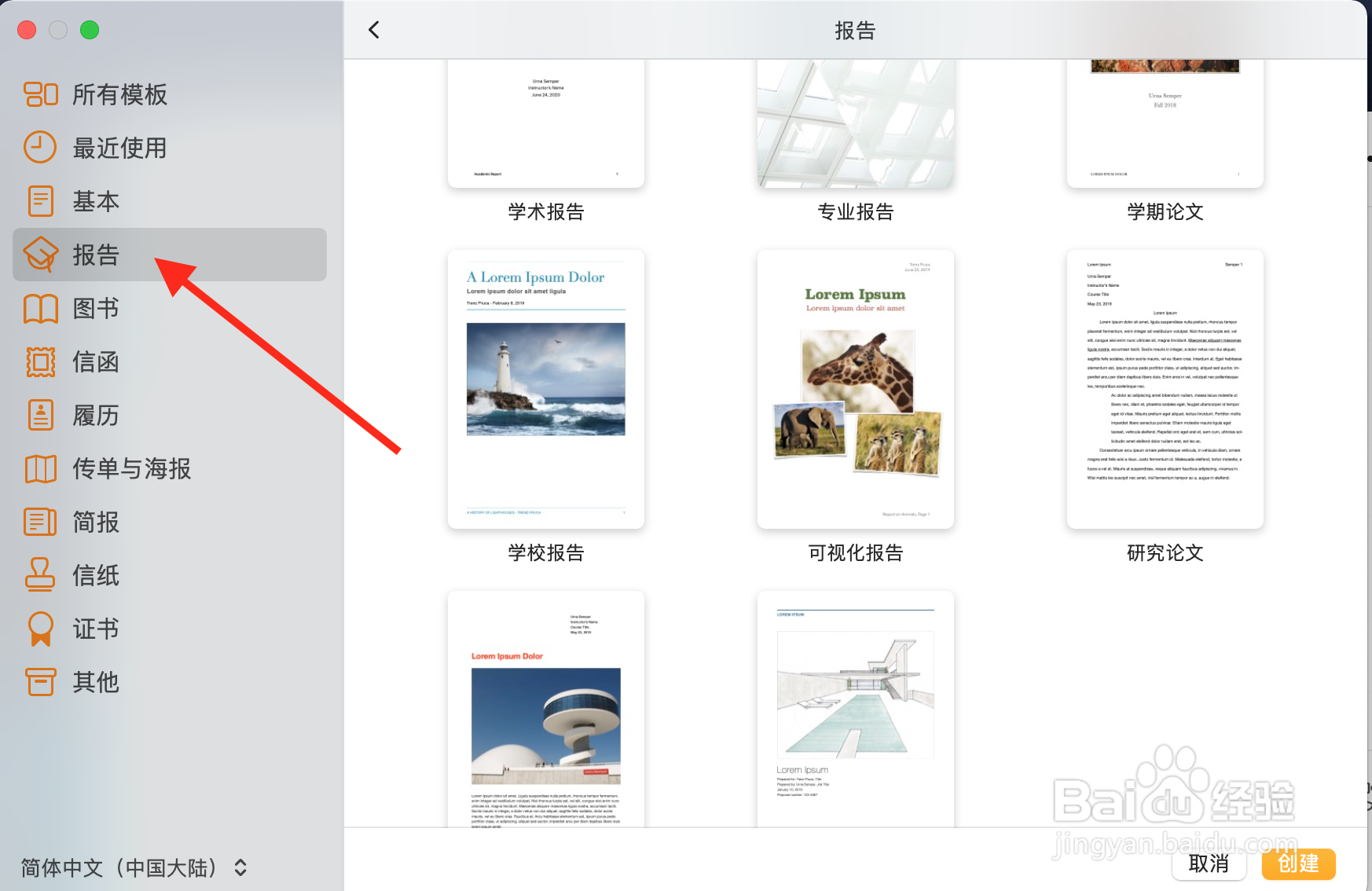This screenshot has width=1372, height=891.
Task: Expand the 简体中文（中国大陆）language selector
Action: 134,868
